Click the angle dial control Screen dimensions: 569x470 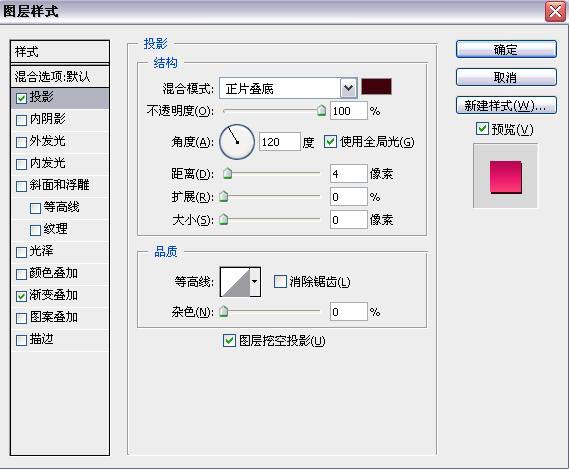[x=237, y=142]
